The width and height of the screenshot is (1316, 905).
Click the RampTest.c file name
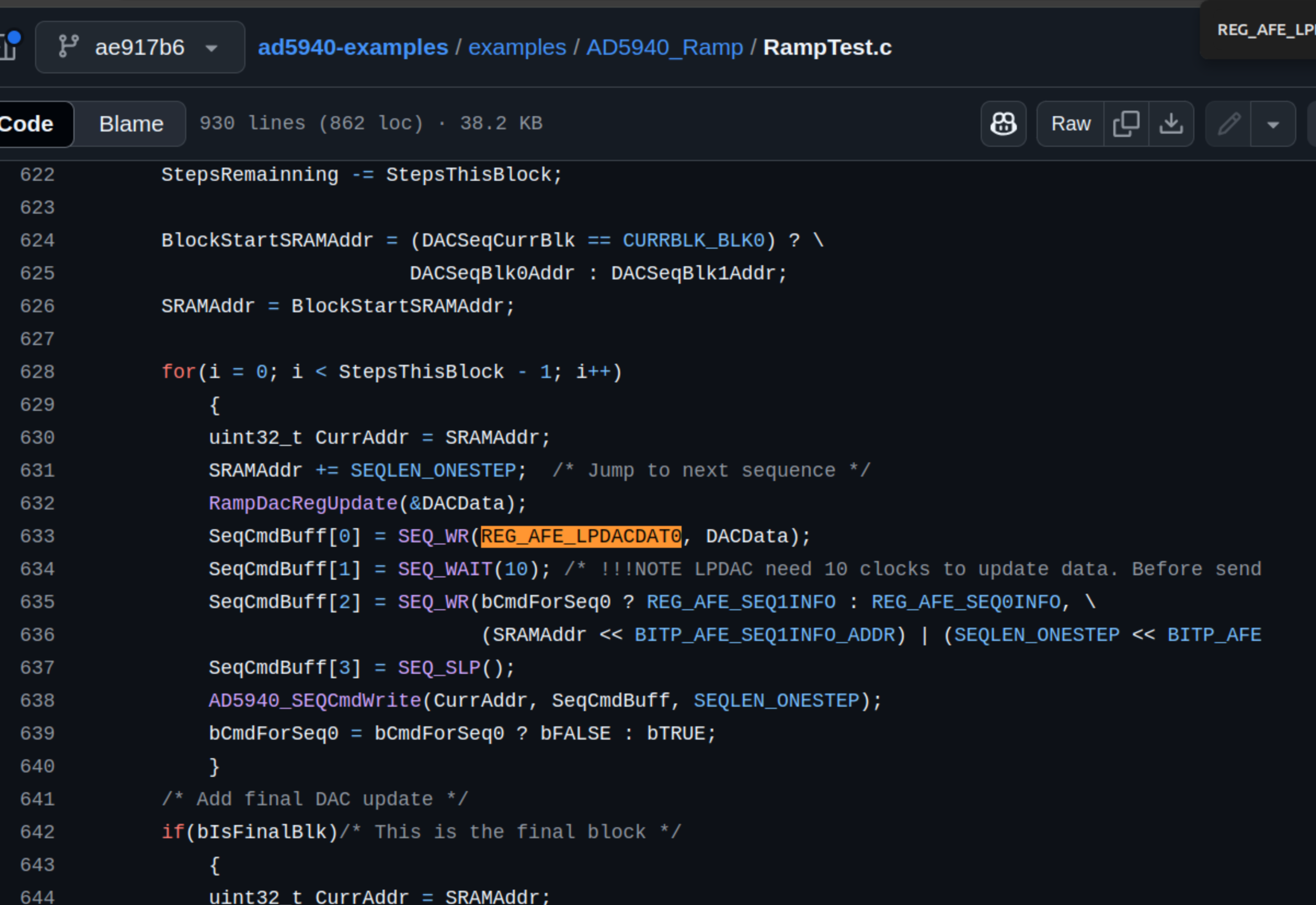pos(827,47)
